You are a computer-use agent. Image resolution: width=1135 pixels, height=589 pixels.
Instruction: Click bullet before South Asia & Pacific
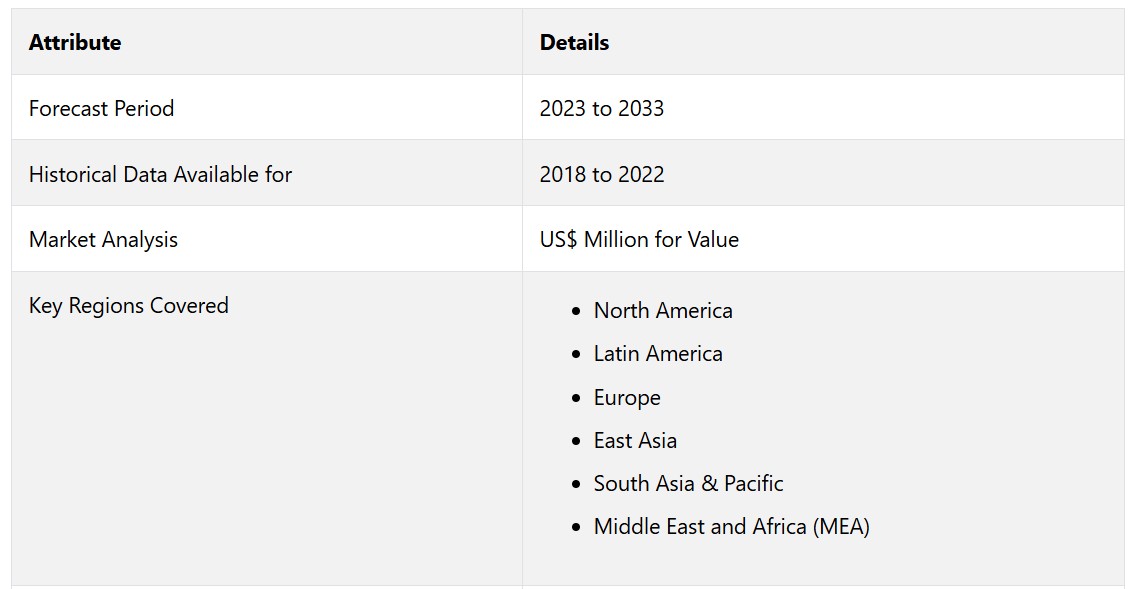(576, 484)
